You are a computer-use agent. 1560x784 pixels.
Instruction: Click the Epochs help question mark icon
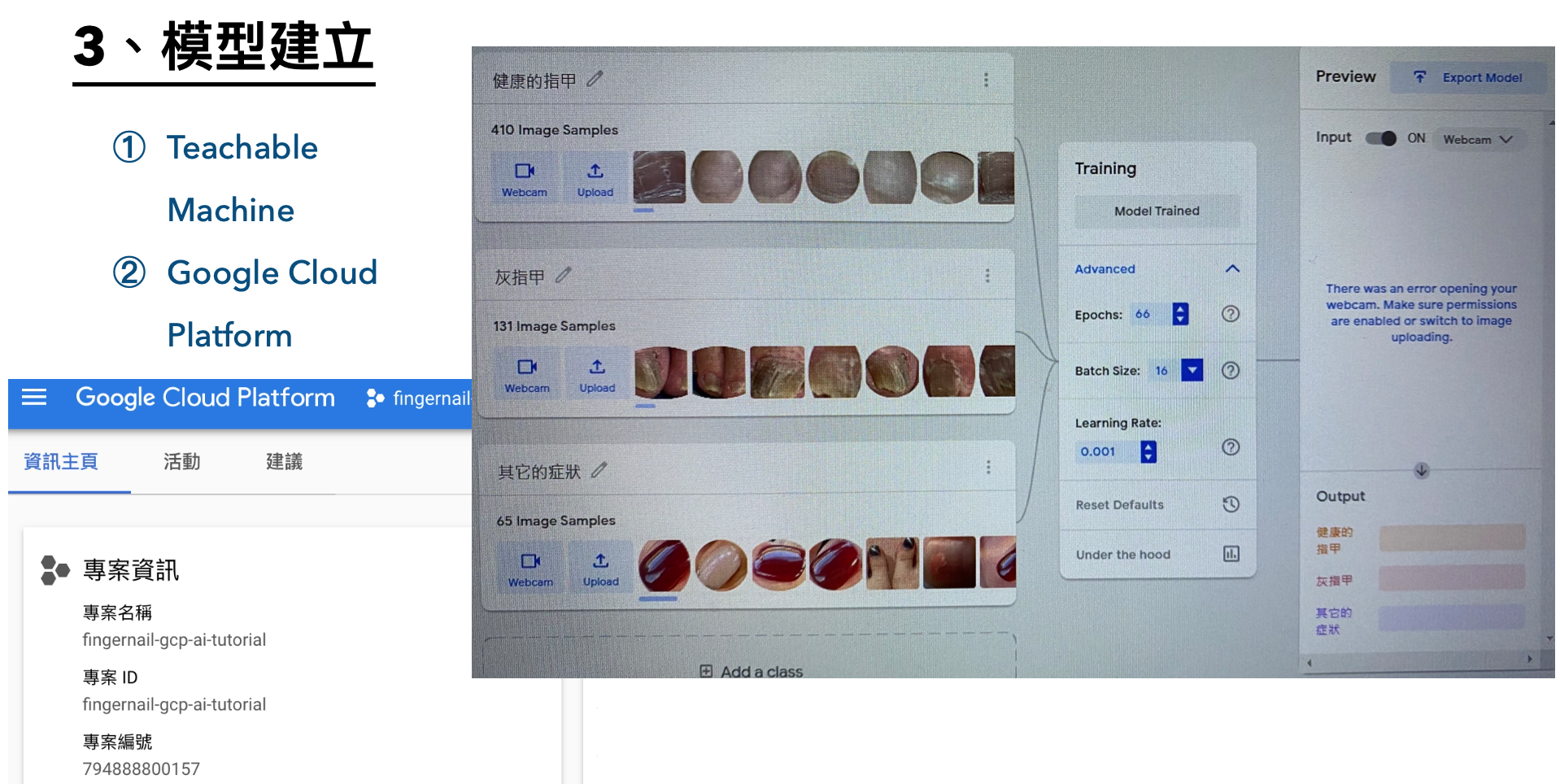point(1231,314)
